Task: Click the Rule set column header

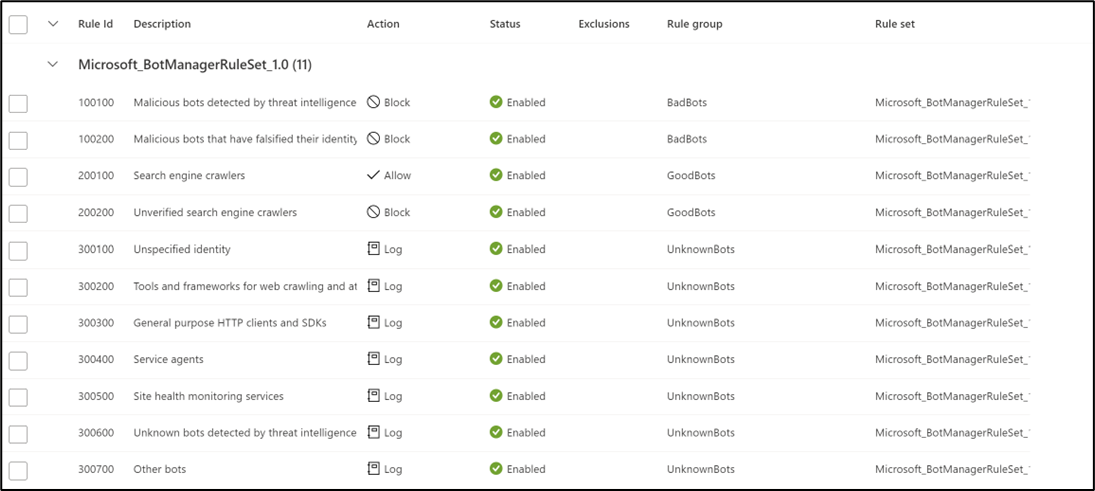Action: pyautogui.click(x=895, y=24)
